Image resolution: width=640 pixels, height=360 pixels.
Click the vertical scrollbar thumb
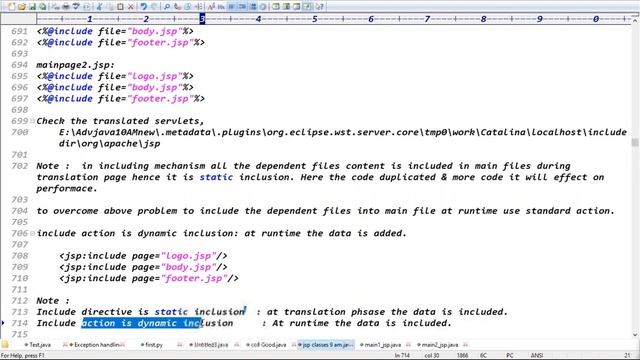(635, 142)
